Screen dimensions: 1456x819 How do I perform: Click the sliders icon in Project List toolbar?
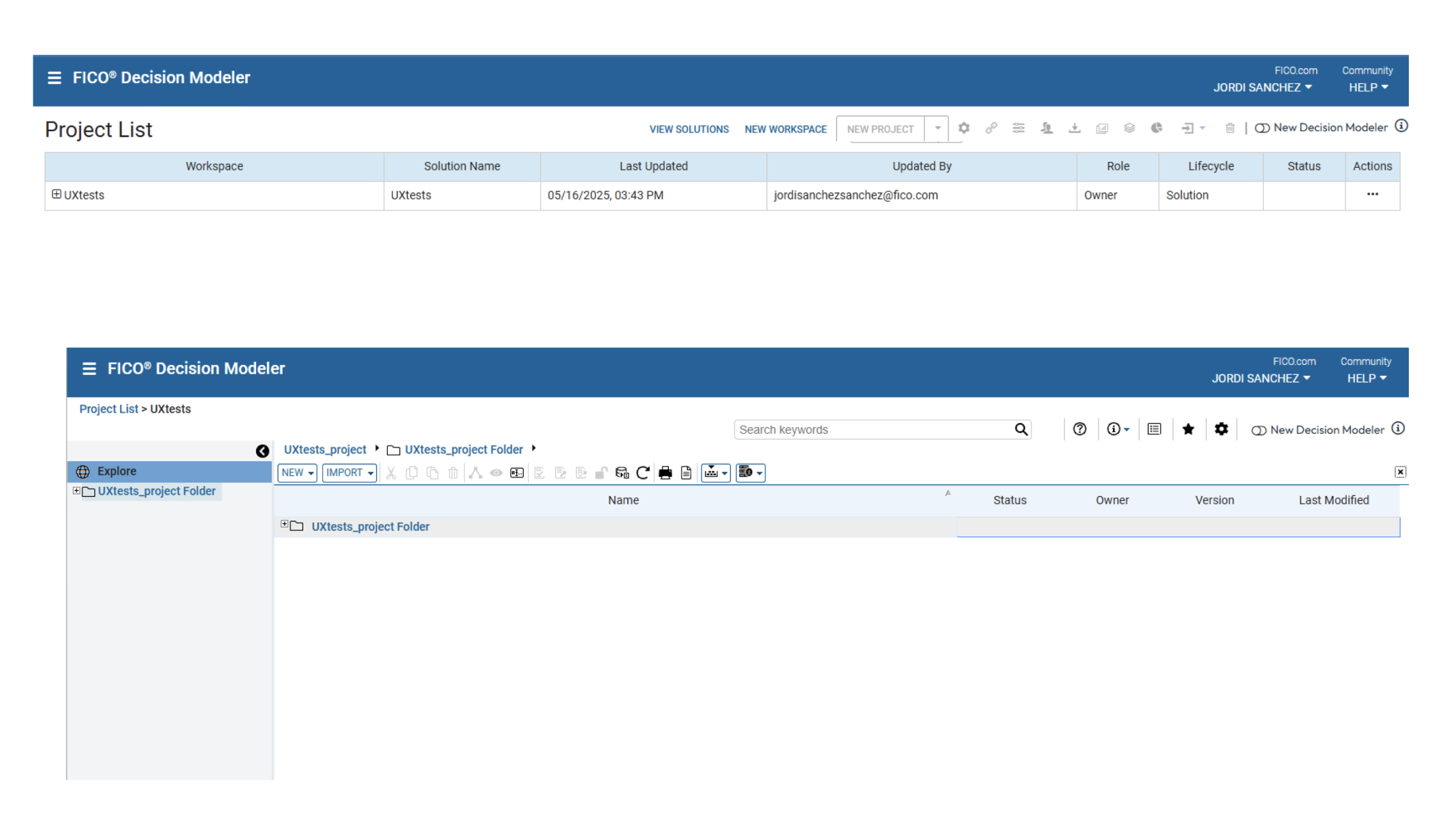coord(1019,128)
